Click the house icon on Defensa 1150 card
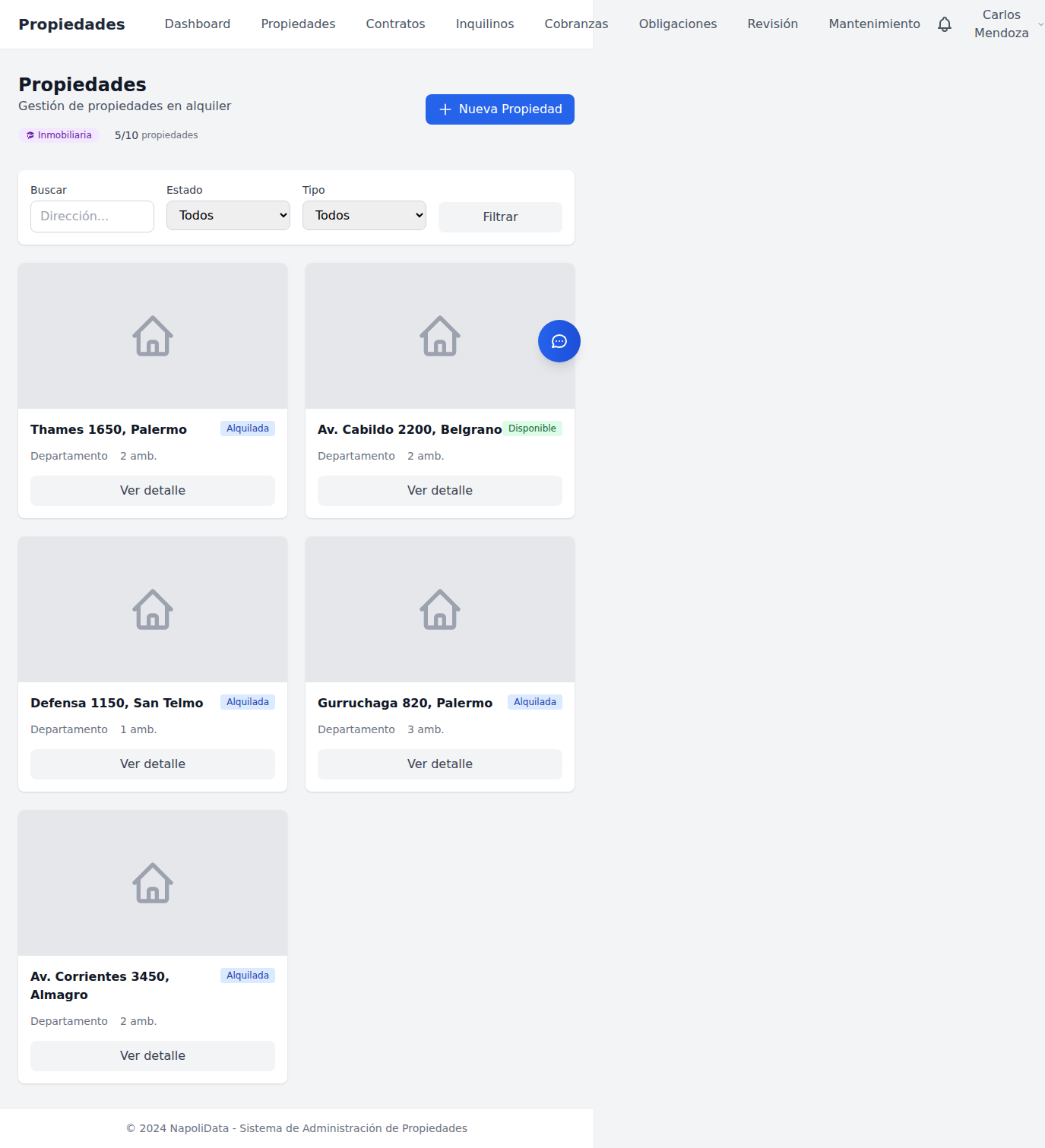 tap(152, 609)
